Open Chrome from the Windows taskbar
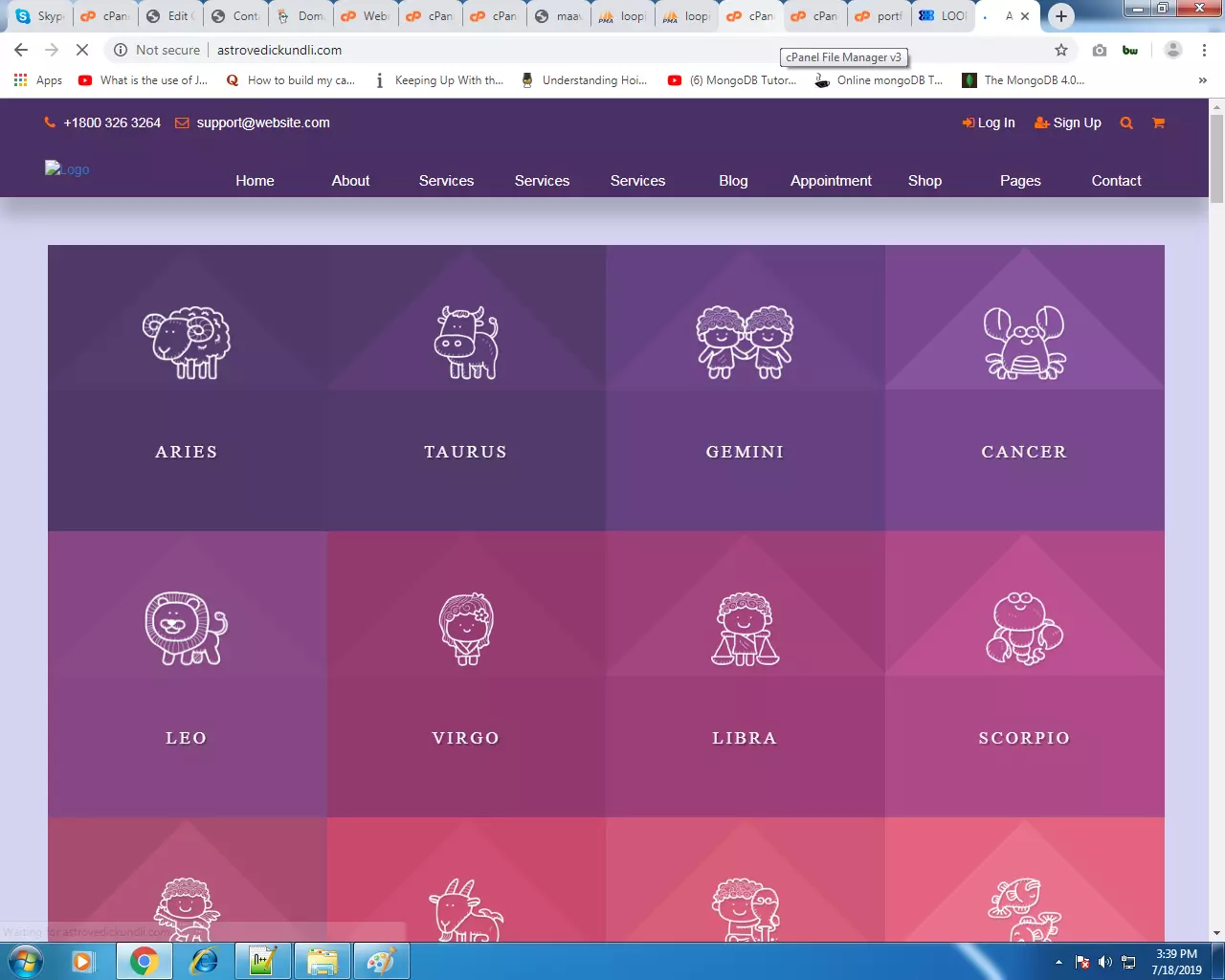Image resolution: width=1225 pixels, height=980 pixels. click(x=144, y=961)
